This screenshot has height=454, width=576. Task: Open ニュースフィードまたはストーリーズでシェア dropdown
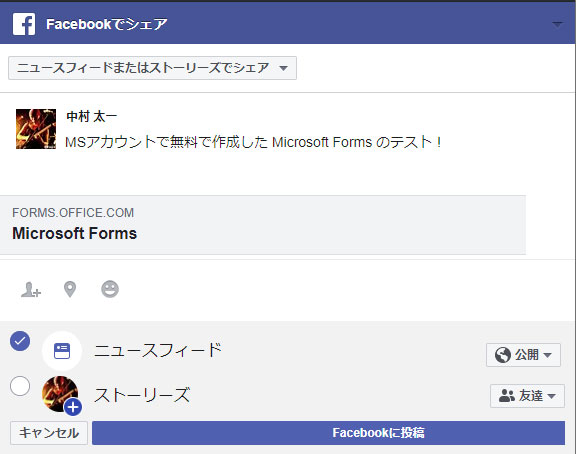(152, 68)
